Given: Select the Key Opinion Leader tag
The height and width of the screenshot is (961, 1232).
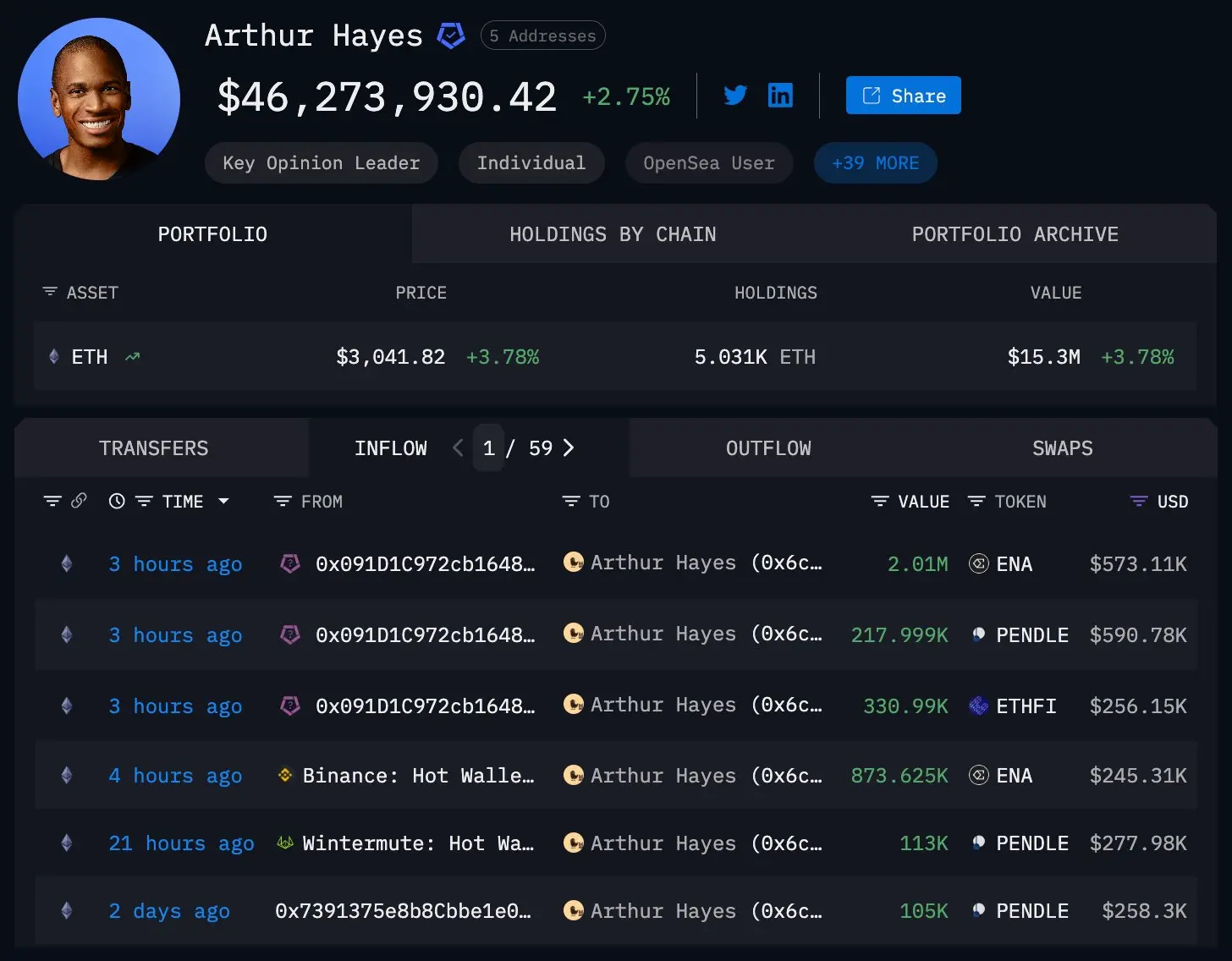Looking at the screenshot, I should coord(321,163).
